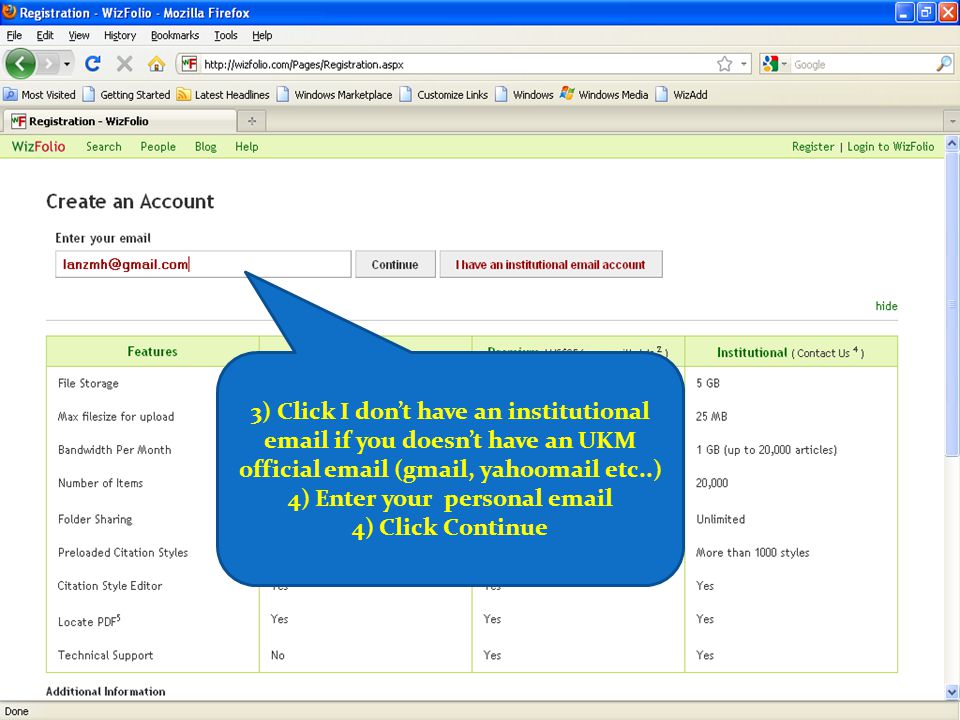This screenshot has width=960, height=720.
Task: Click the Stop loading X icon
Action: [x=124, y=64]
